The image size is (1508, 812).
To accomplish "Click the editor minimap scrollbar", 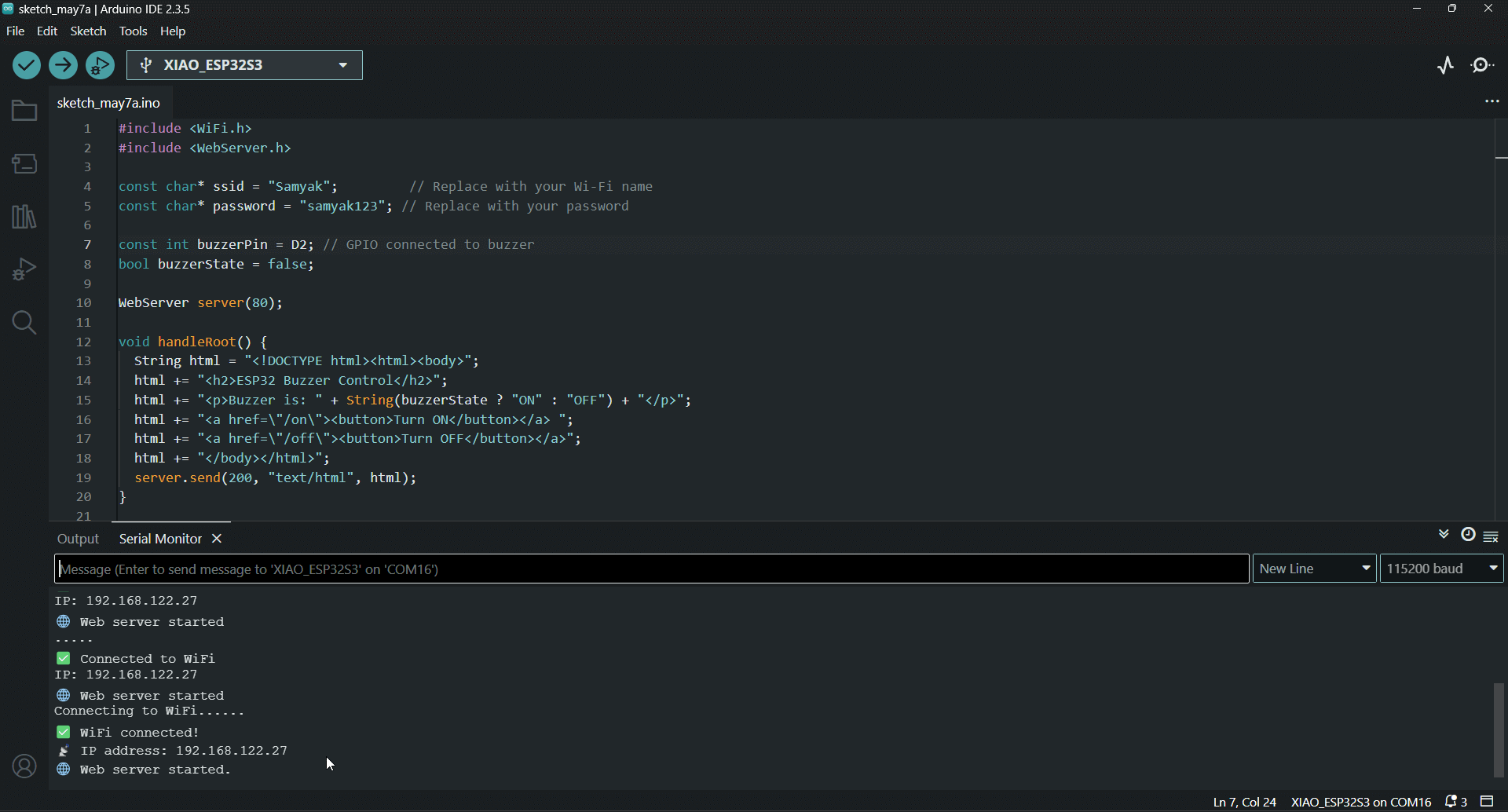I will point(1501,319).
